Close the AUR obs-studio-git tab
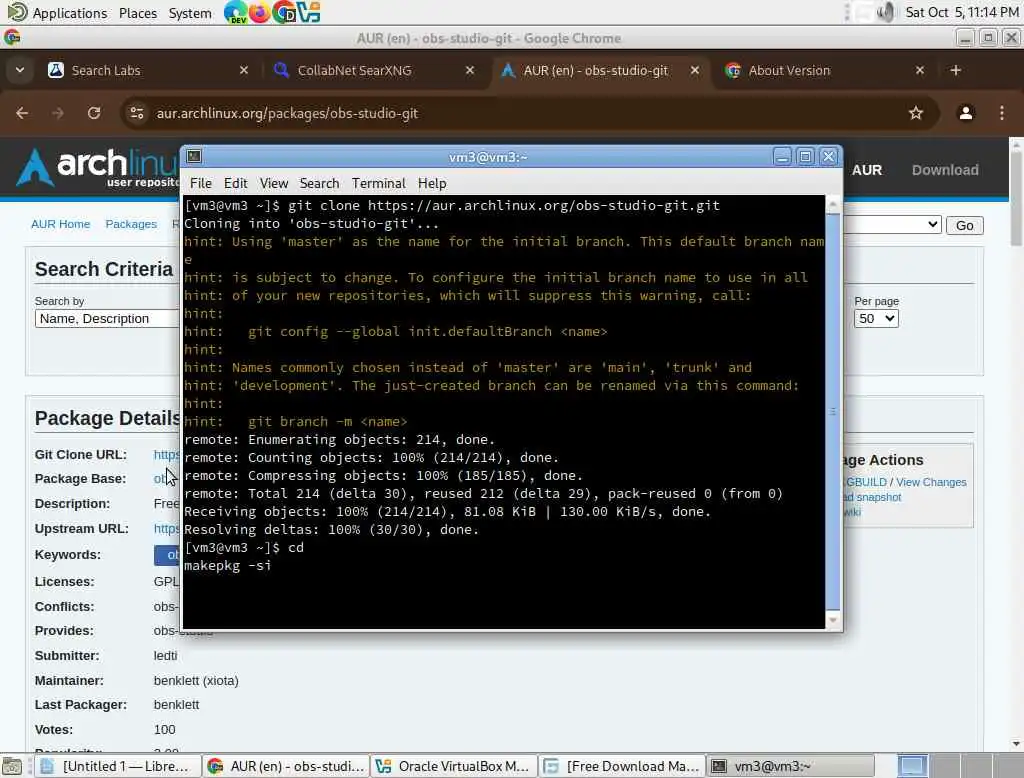This screenshot has height=778, width=1024. pos(695,70)
